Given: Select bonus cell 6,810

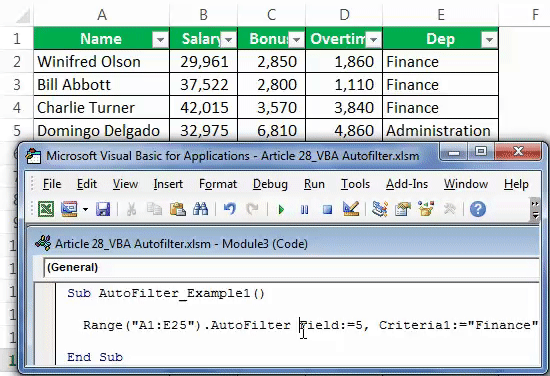Looking at the screenshot, I should pyautogui.click(x=271, y=130).
